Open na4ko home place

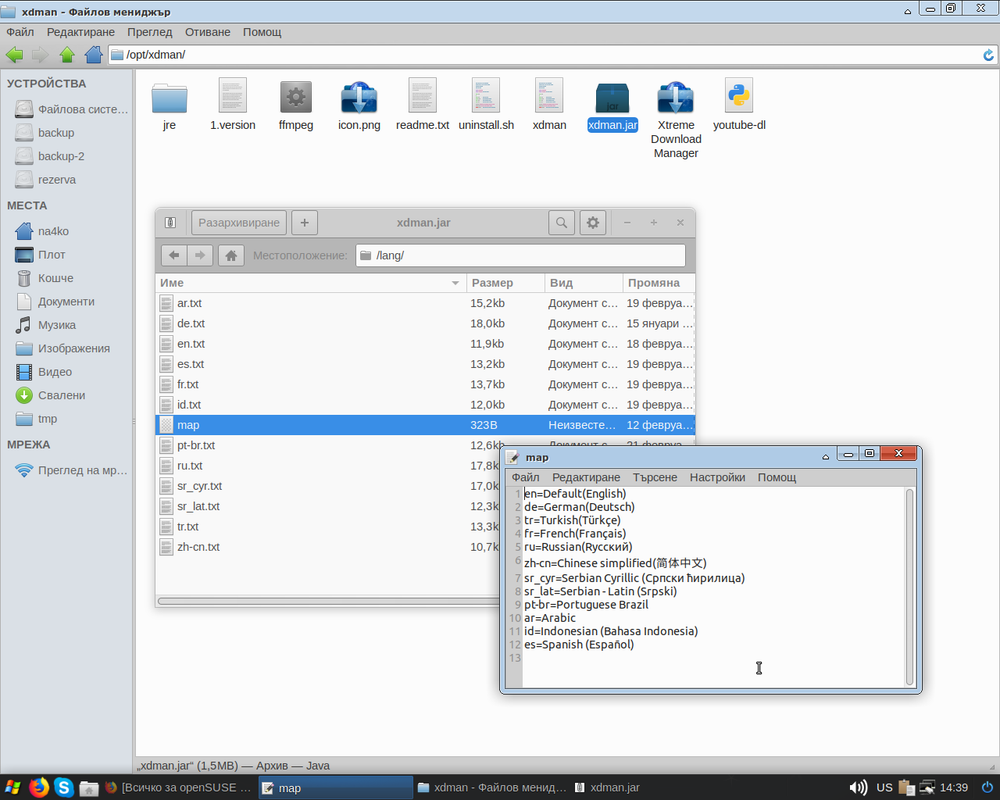42,231
